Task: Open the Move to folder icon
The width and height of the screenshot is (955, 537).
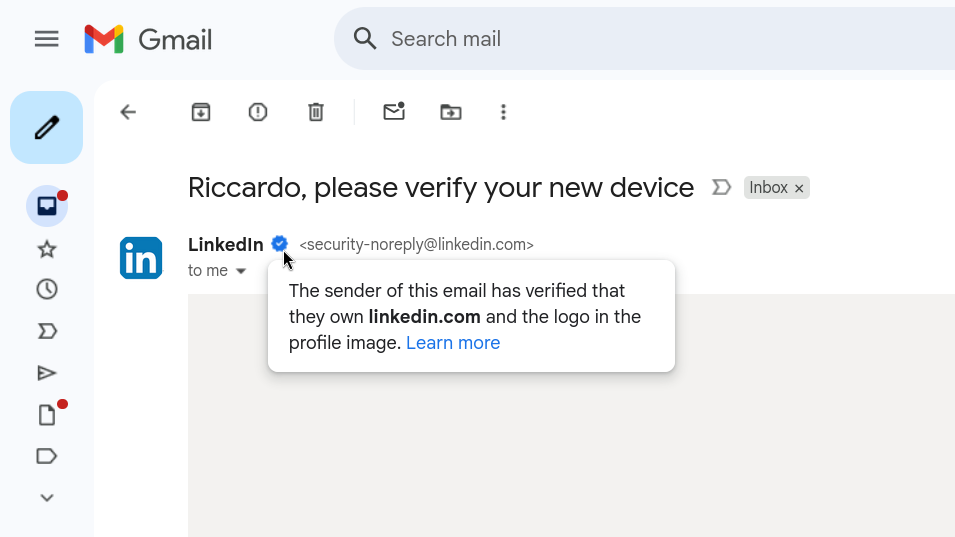Action: [x=451, y=112]
